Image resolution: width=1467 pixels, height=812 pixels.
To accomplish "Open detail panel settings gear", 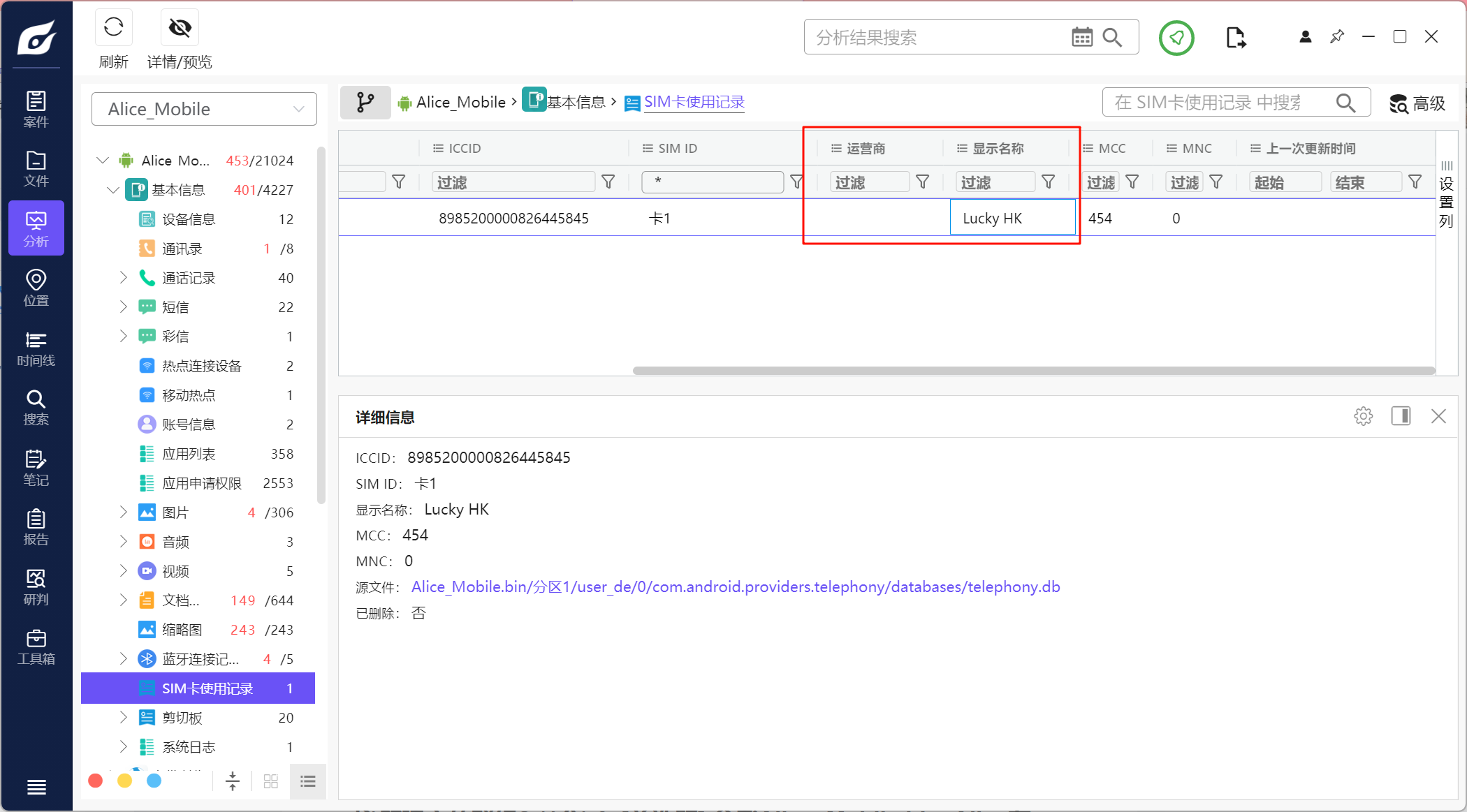I will [x=1363, y=417].
